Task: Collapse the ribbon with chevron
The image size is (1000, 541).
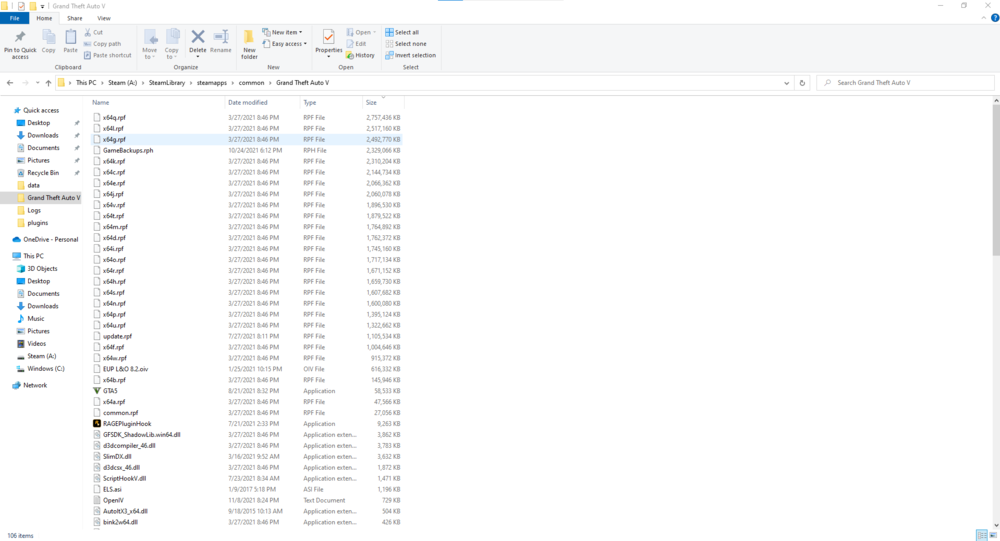Action: (x=983, y=19)
